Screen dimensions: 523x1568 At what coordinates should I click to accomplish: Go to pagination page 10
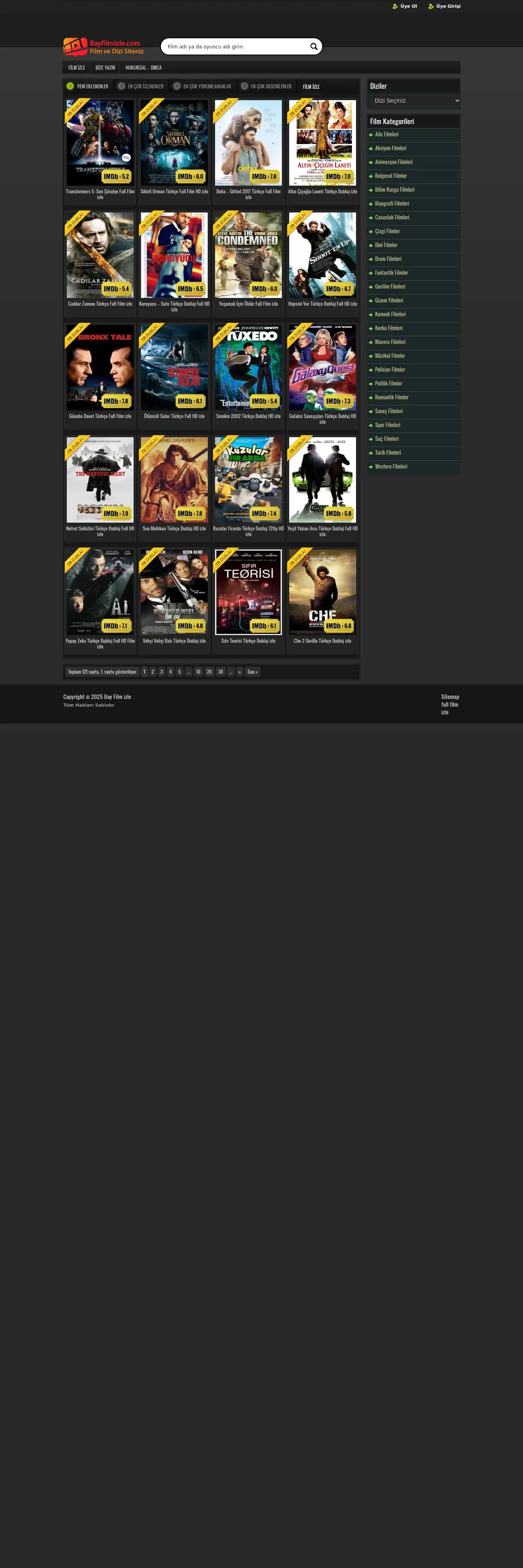coord(198,672)
